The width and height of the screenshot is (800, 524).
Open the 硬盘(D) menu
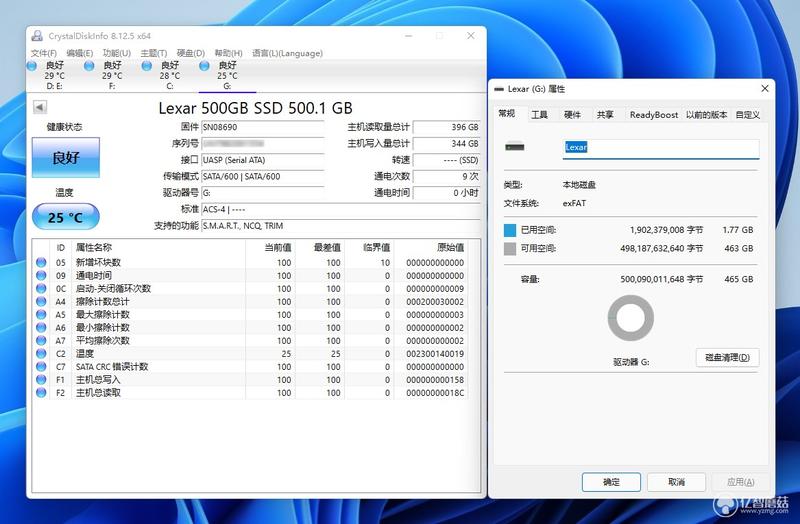[x=190, y=53]
